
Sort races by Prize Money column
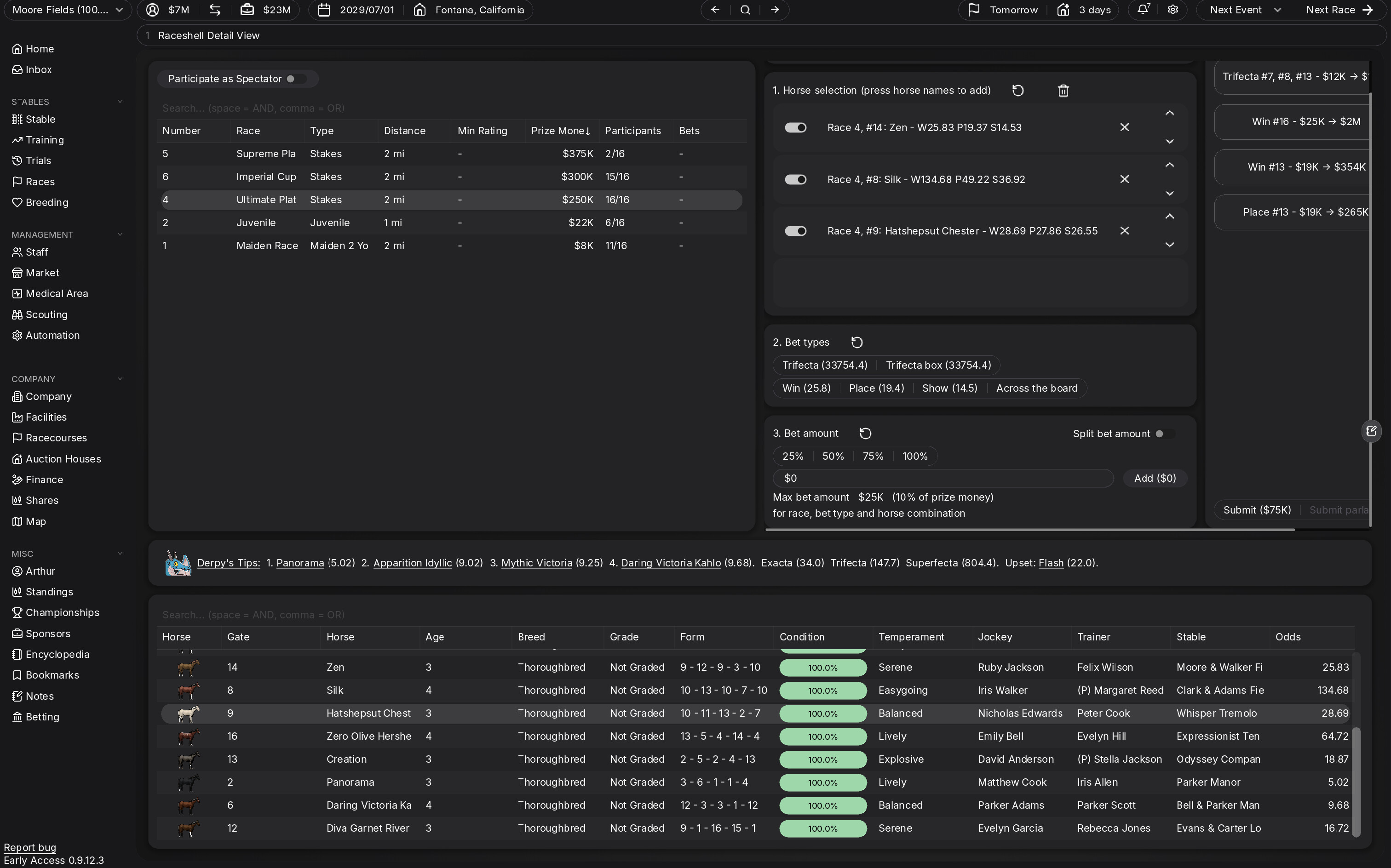tap(561, 131)
